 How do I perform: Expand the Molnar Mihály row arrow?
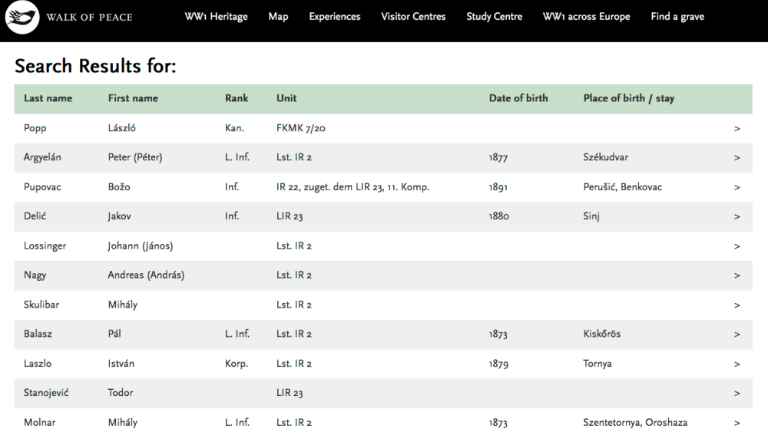pyautogui.click(x=737, y=423)
